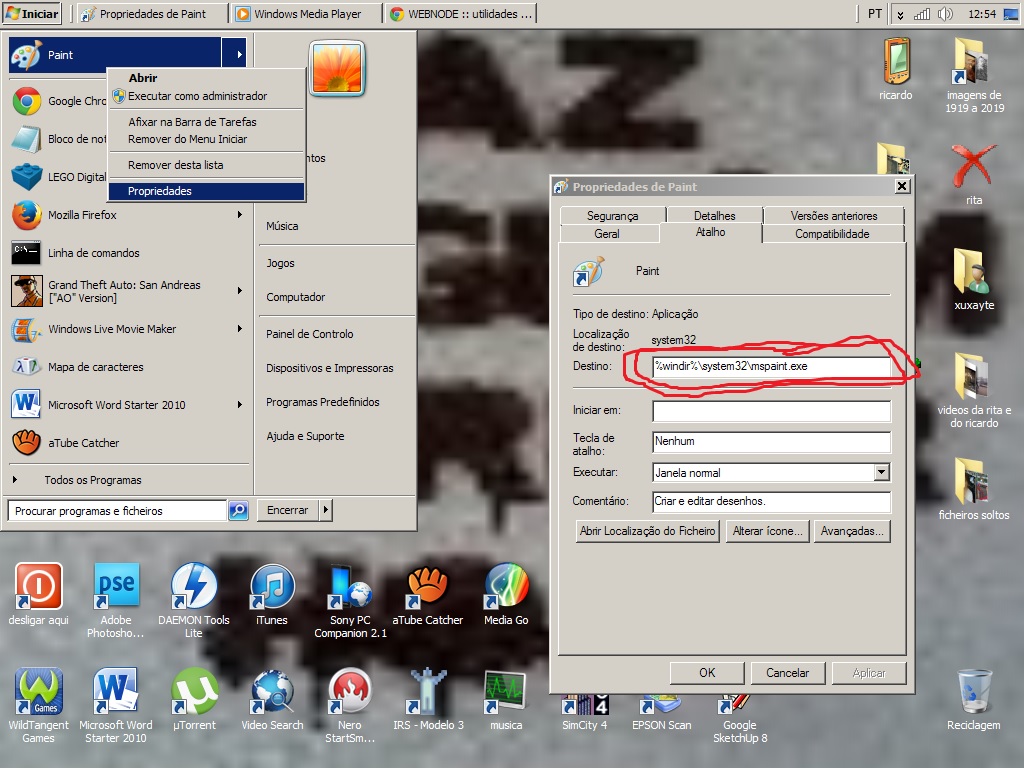Click 'Procurar programas e ficheiros' search box
The width and height of the screenshot is (1024, 768).
click(118, 511)
